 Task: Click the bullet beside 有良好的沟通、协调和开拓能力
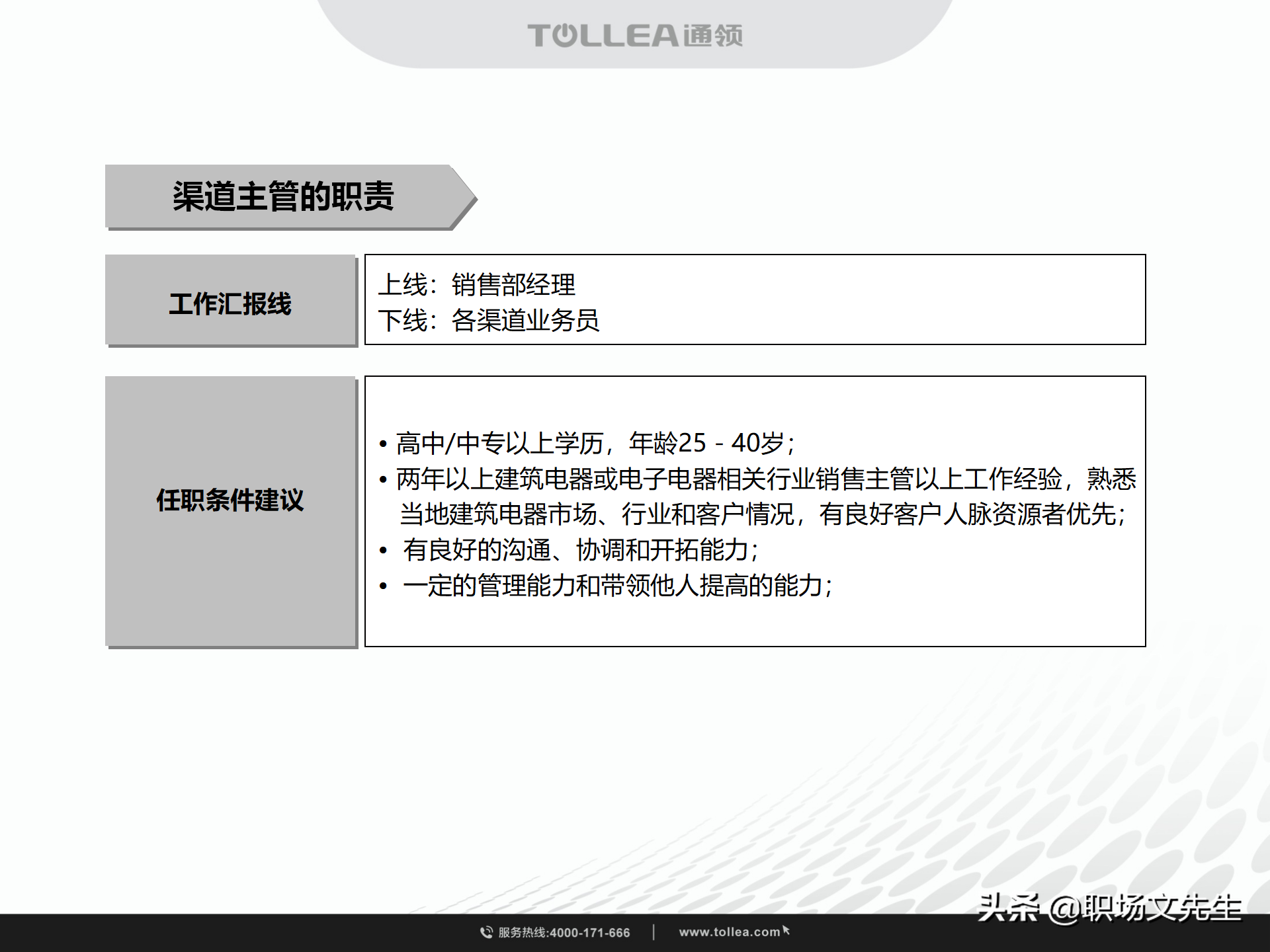click(x=384, y=550)
